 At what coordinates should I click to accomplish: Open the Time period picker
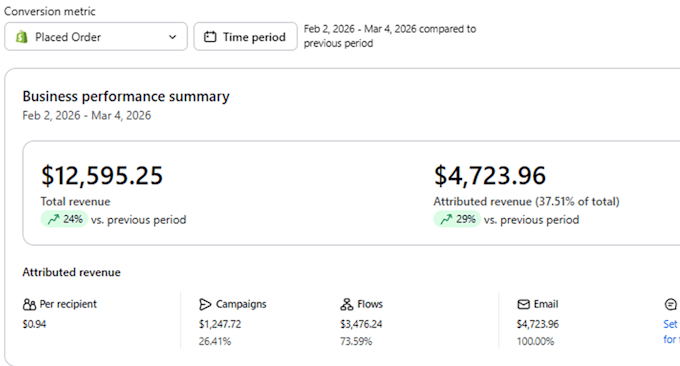coord(245,37)
